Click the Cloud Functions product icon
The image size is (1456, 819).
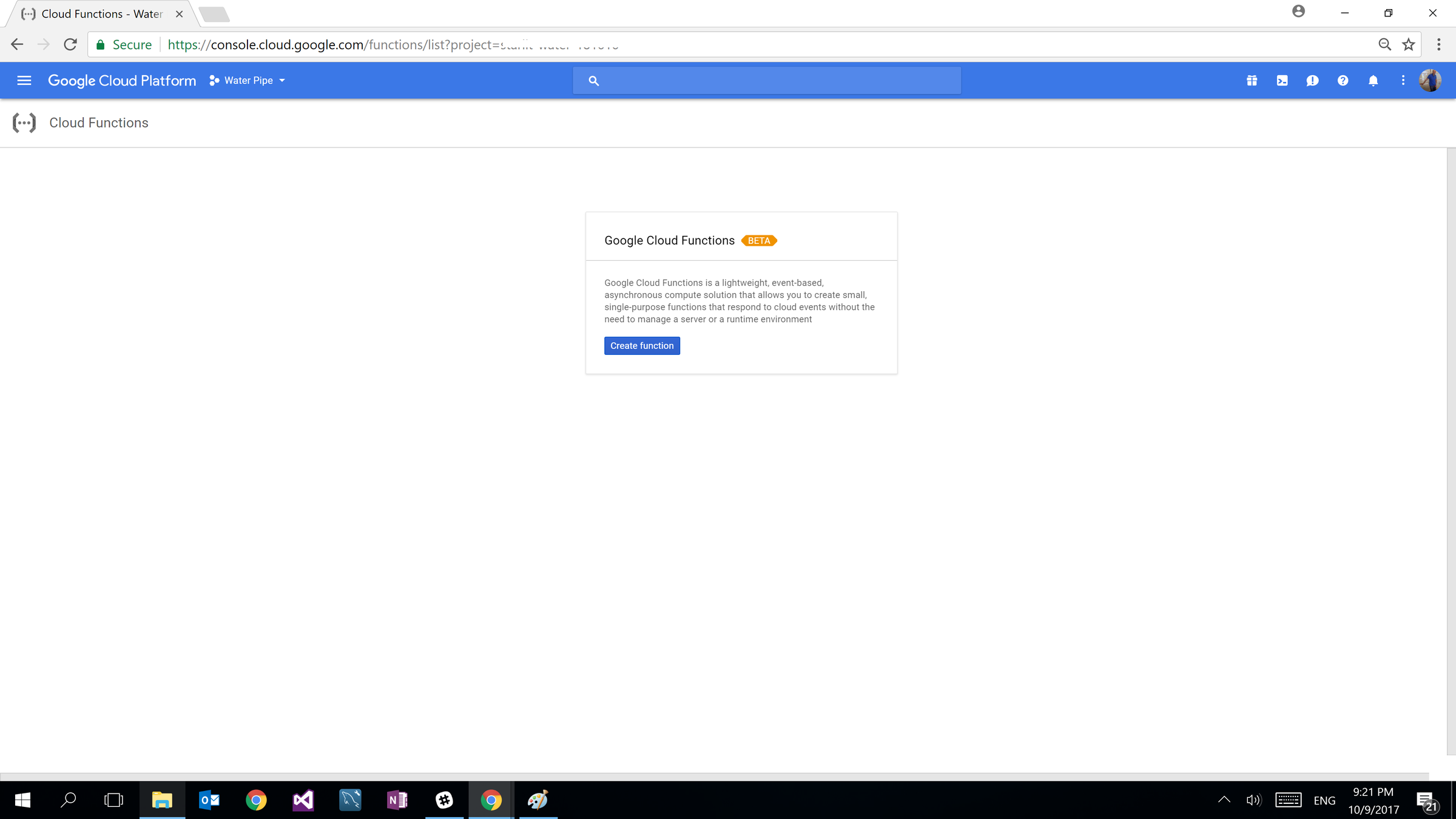pos(24,123)
